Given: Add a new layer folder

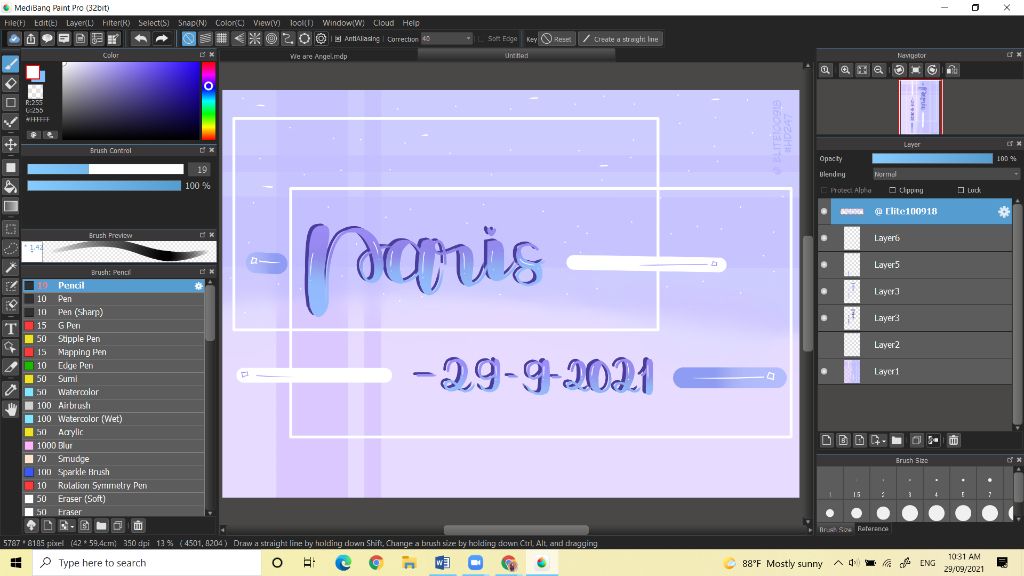Looking at the screenshot, I should click(x=897, y=440).
